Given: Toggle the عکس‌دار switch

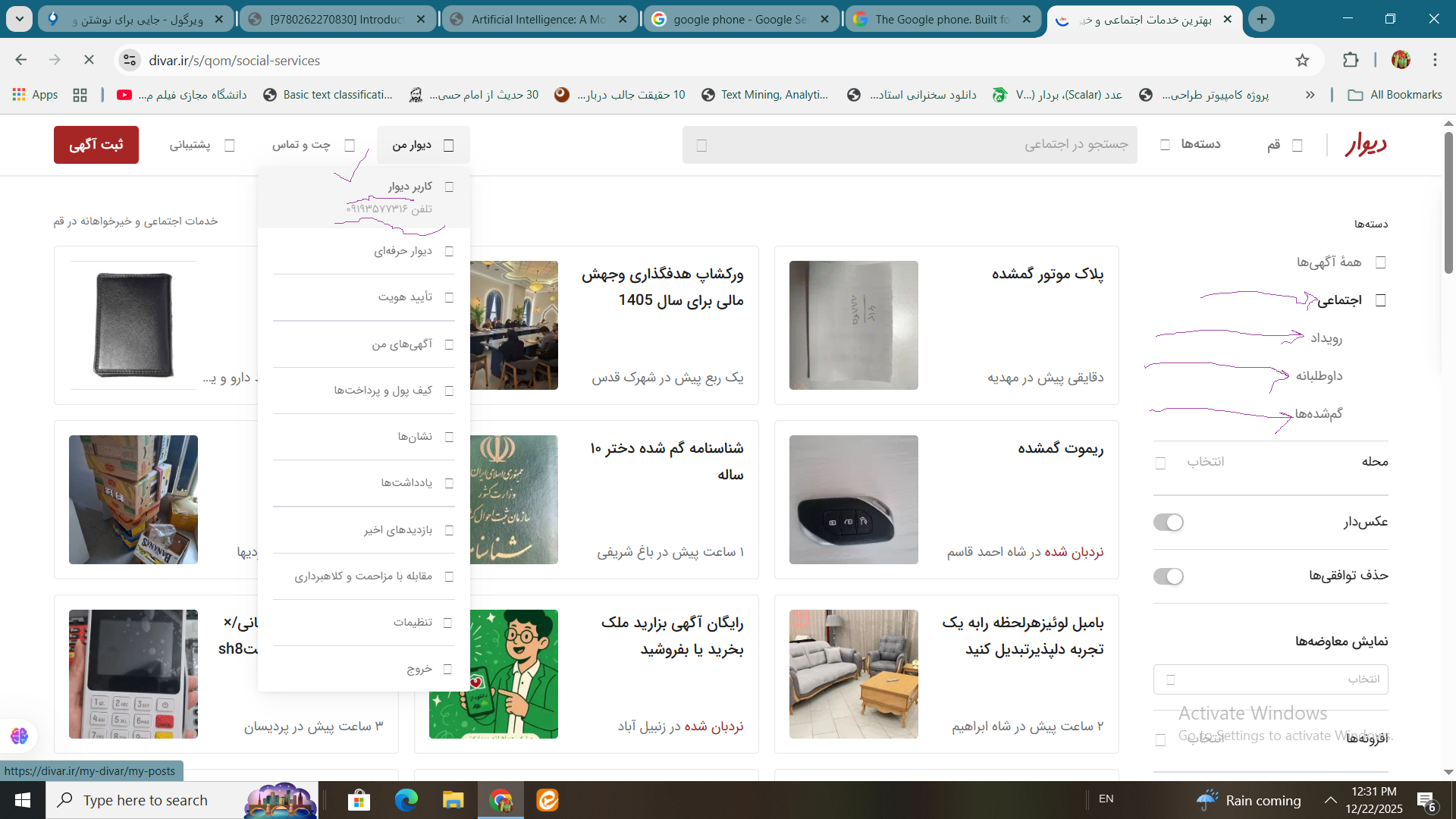Looking at the screenshot, I should (x=1168, y=522).
